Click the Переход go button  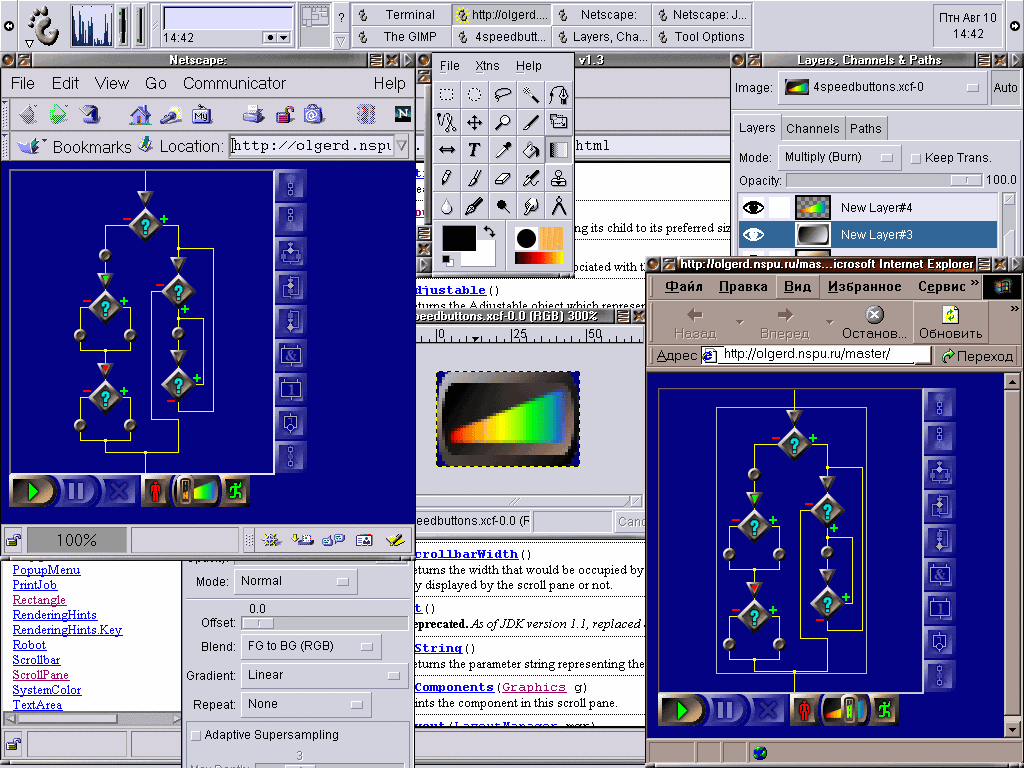977,356
